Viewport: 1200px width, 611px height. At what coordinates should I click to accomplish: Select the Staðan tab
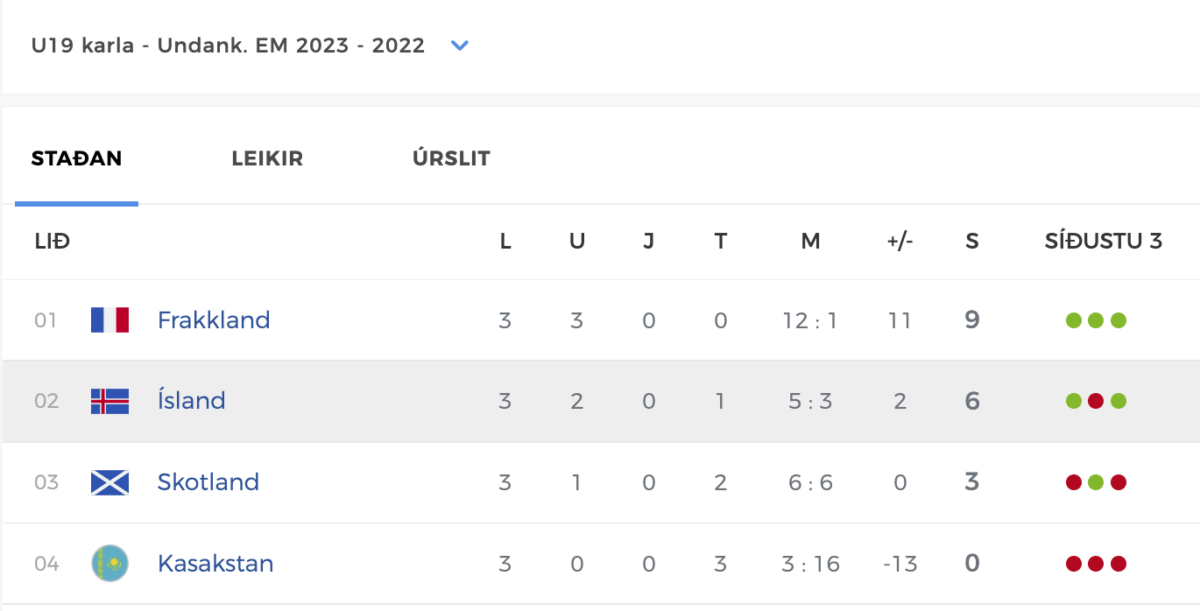coord(76,159)
